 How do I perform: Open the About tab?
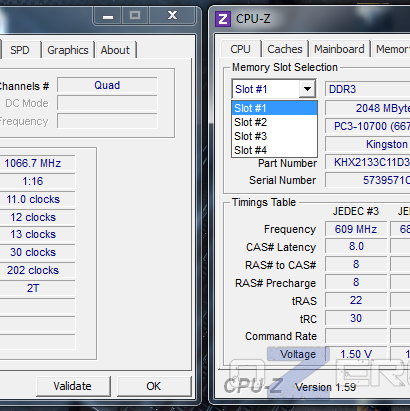pos(115,50)
